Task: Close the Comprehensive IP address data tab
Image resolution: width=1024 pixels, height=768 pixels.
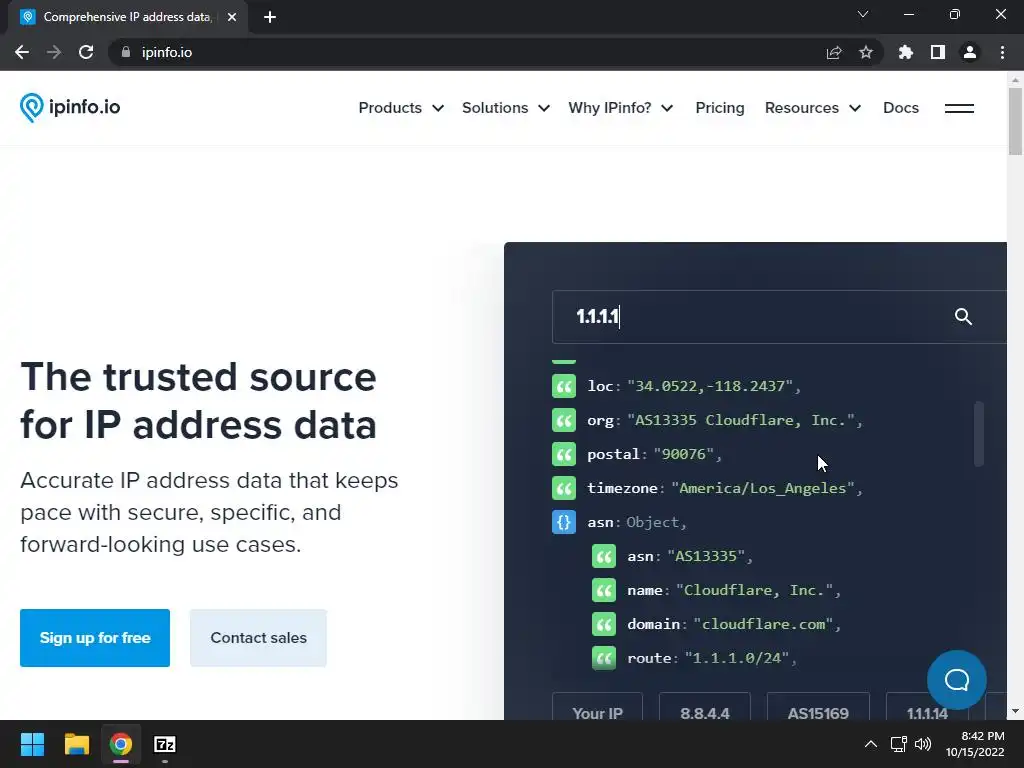Action: [x=232, y=17]
